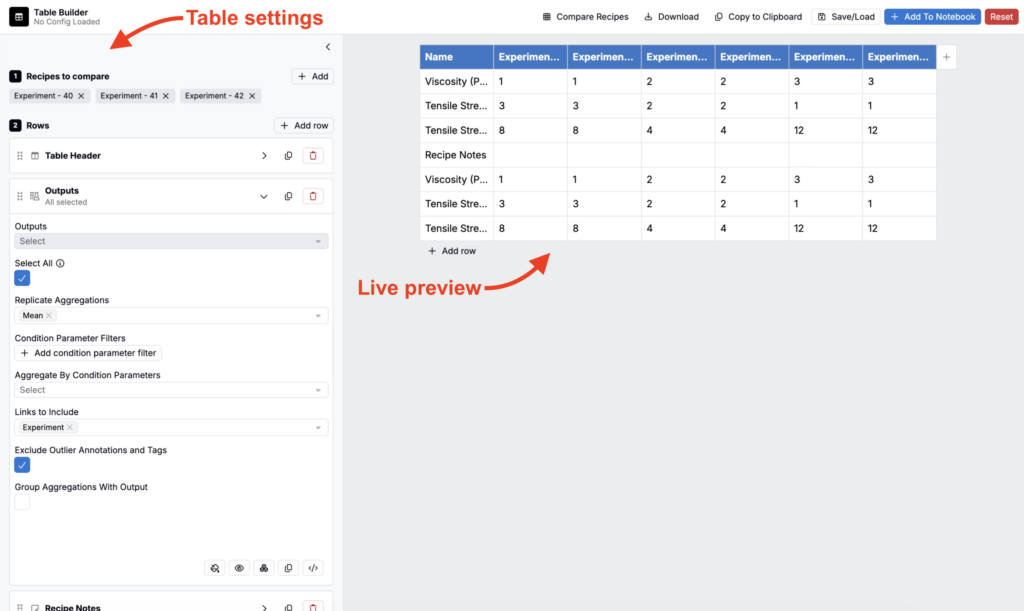The width and height of the screenshot is (1024, 611).
Task: Add a new column with plus icon
Action: click(x=946, y=57)
